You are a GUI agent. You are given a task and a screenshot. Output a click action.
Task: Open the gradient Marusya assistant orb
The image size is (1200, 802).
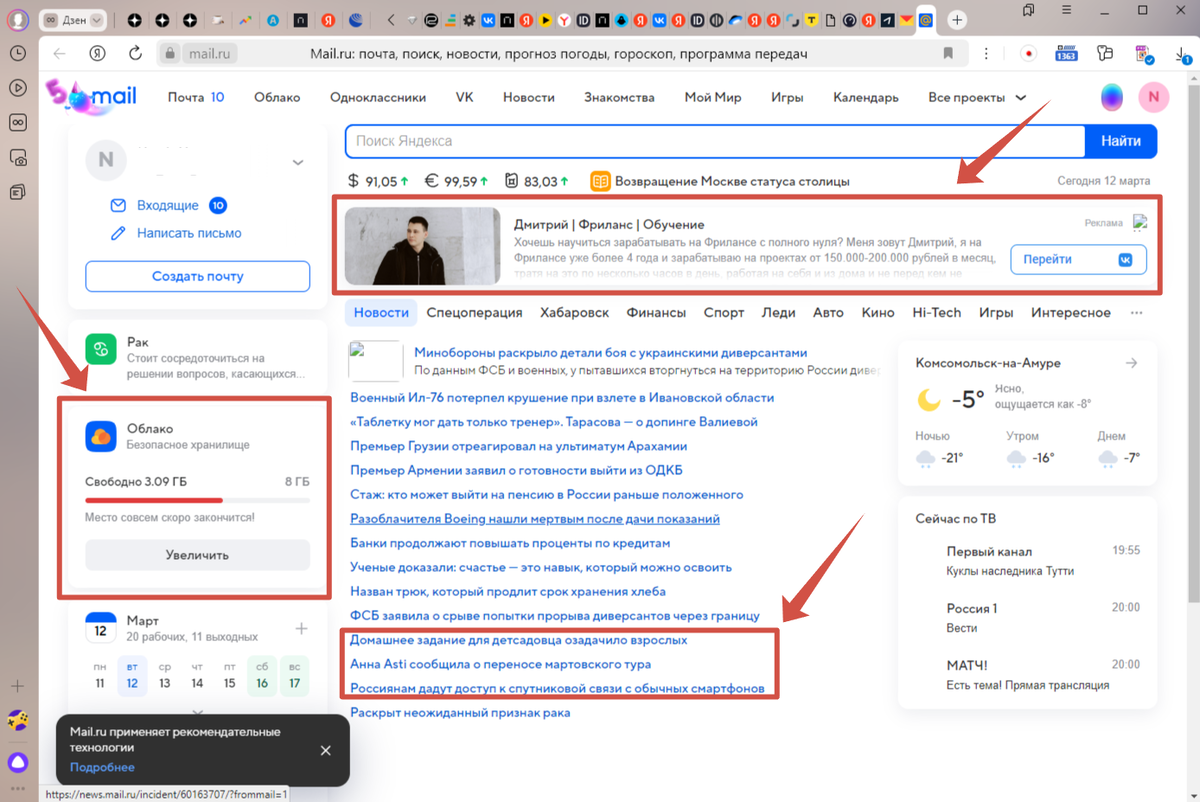pos(1112,97)
